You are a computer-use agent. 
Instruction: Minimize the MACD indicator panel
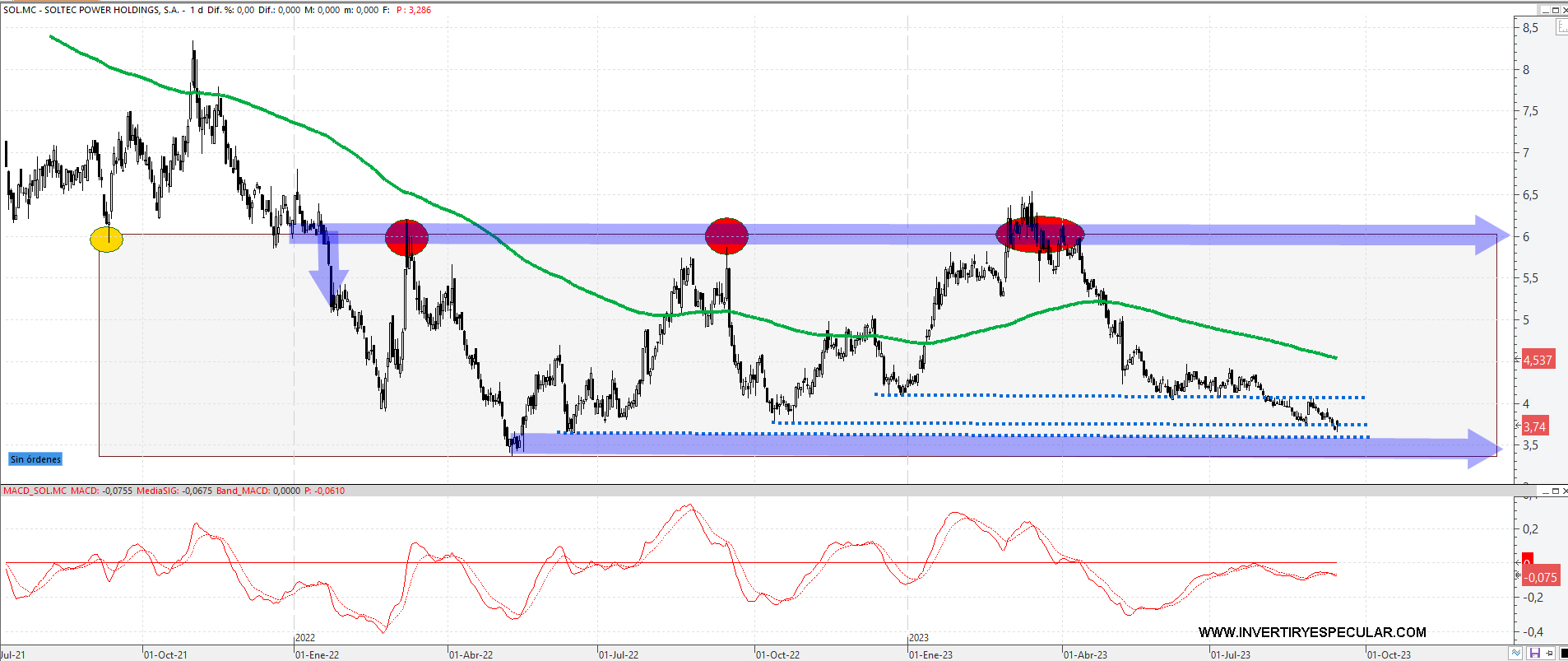(1544, 491)
